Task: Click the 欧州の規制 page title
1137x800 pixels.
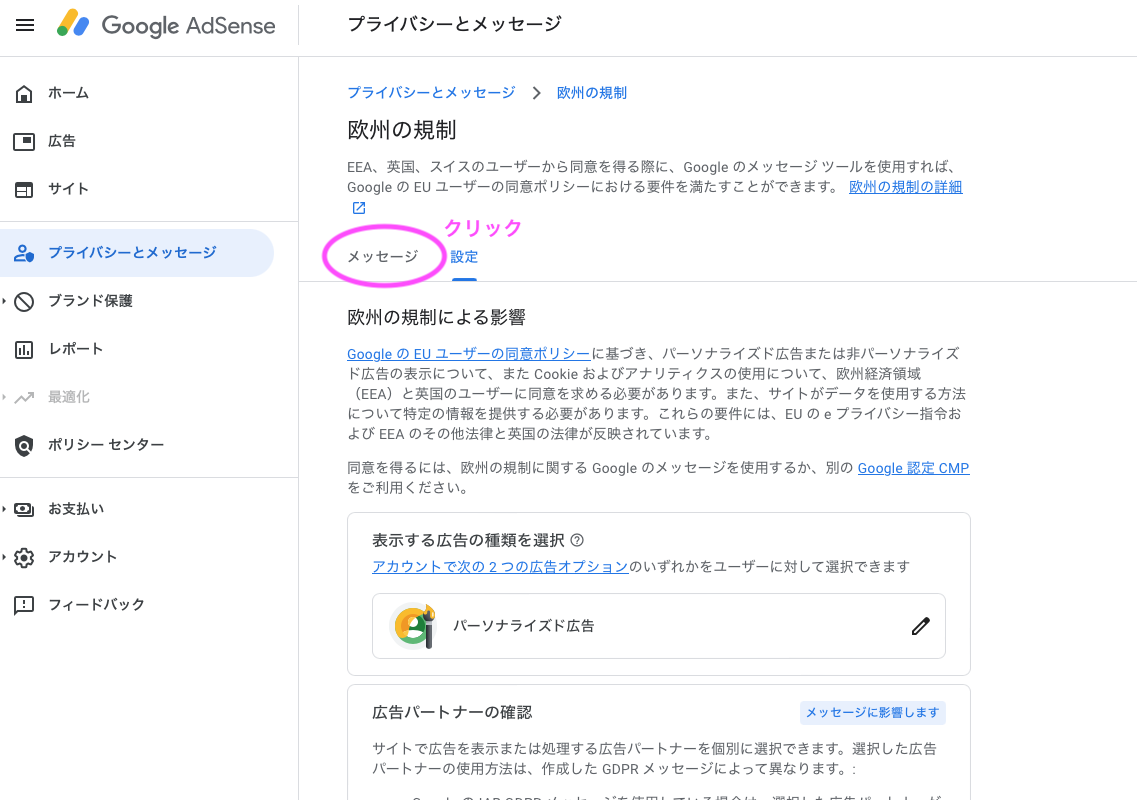Action: pos(402,131)
